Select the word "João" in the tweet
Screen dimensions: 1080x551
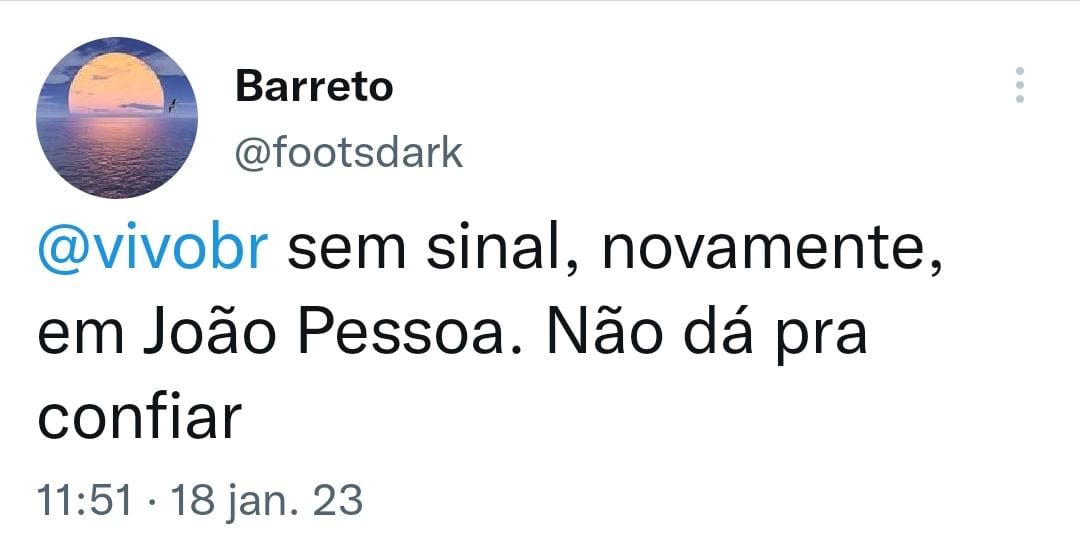pos(210,332)
